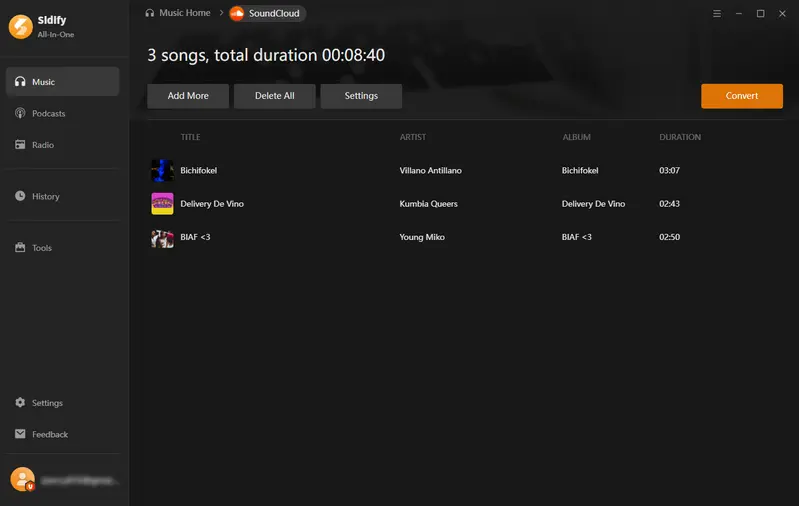Click the headphones icon beside Music Home
This screenshot has height=506, width=799.
(x=149, y=13)
